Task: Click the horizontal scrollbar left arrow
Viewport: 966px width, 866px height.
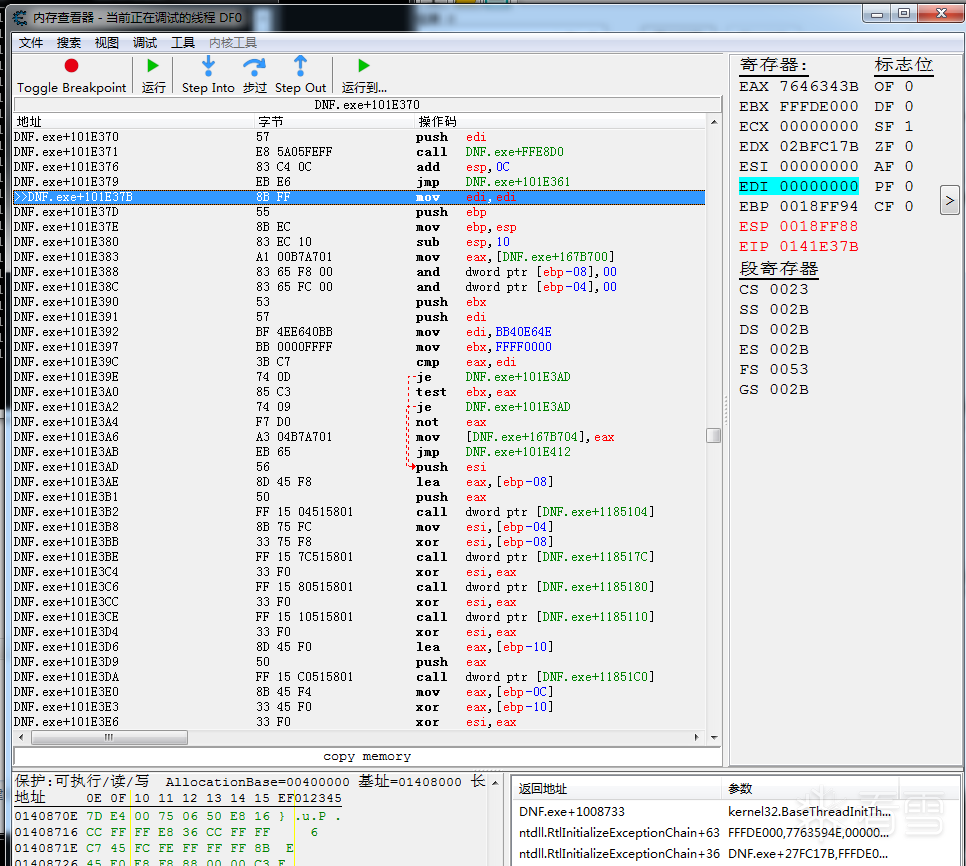Action: tap(22, 737)
